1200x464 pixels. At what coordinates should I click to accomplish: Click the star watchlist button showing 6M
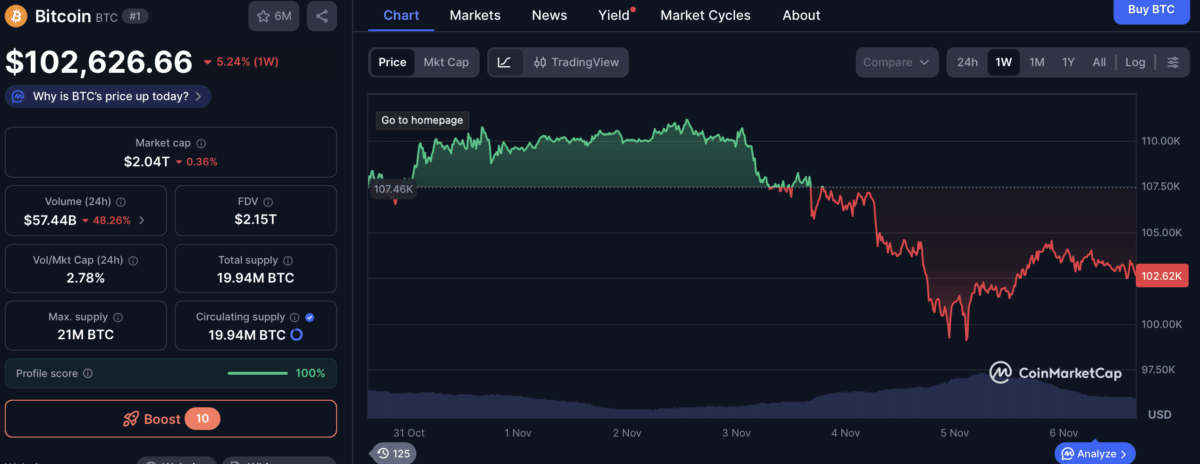coord(274,16)
